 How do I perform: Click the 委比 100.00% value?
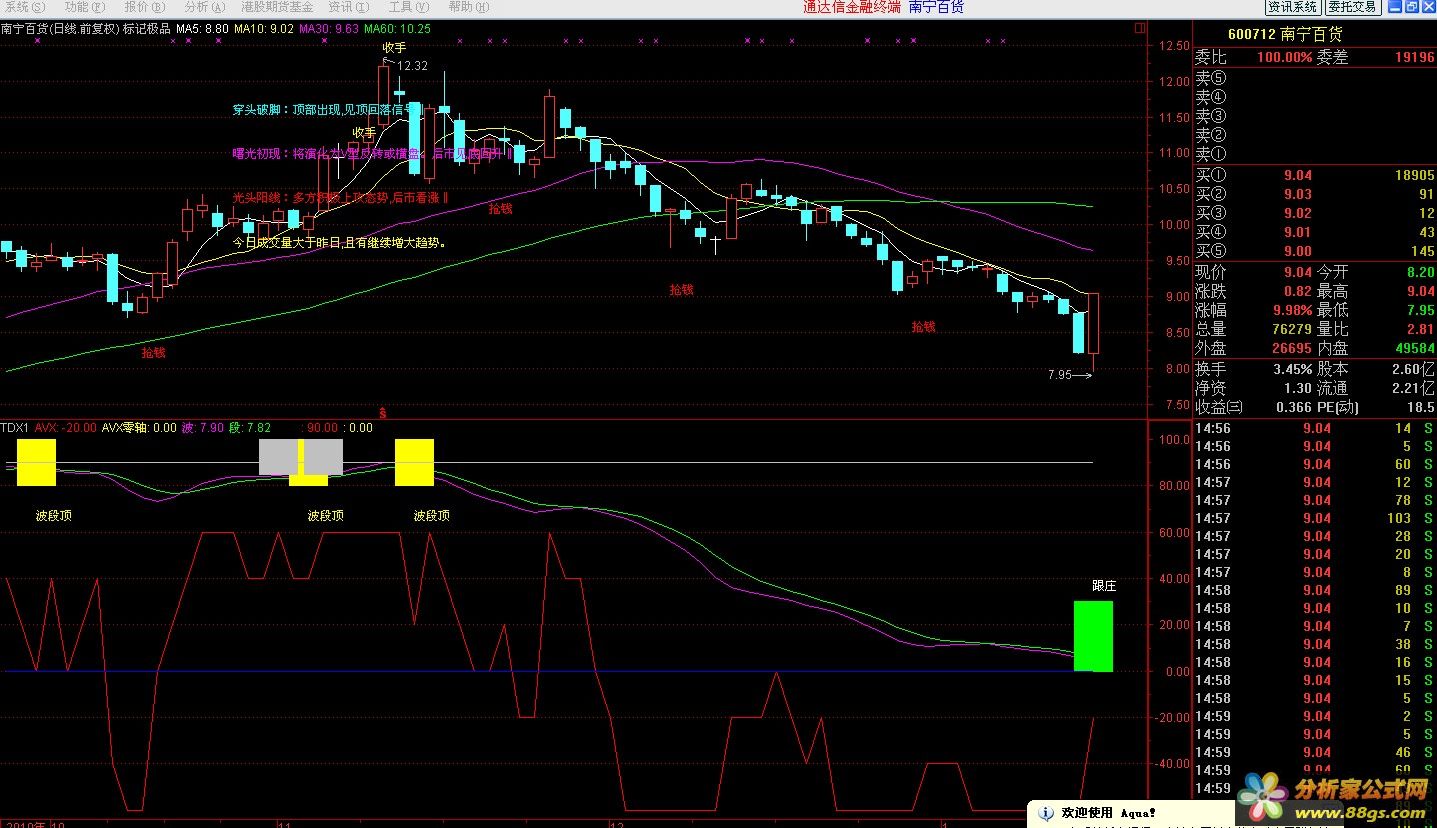pyautogui.click(x=1284, y=58)
